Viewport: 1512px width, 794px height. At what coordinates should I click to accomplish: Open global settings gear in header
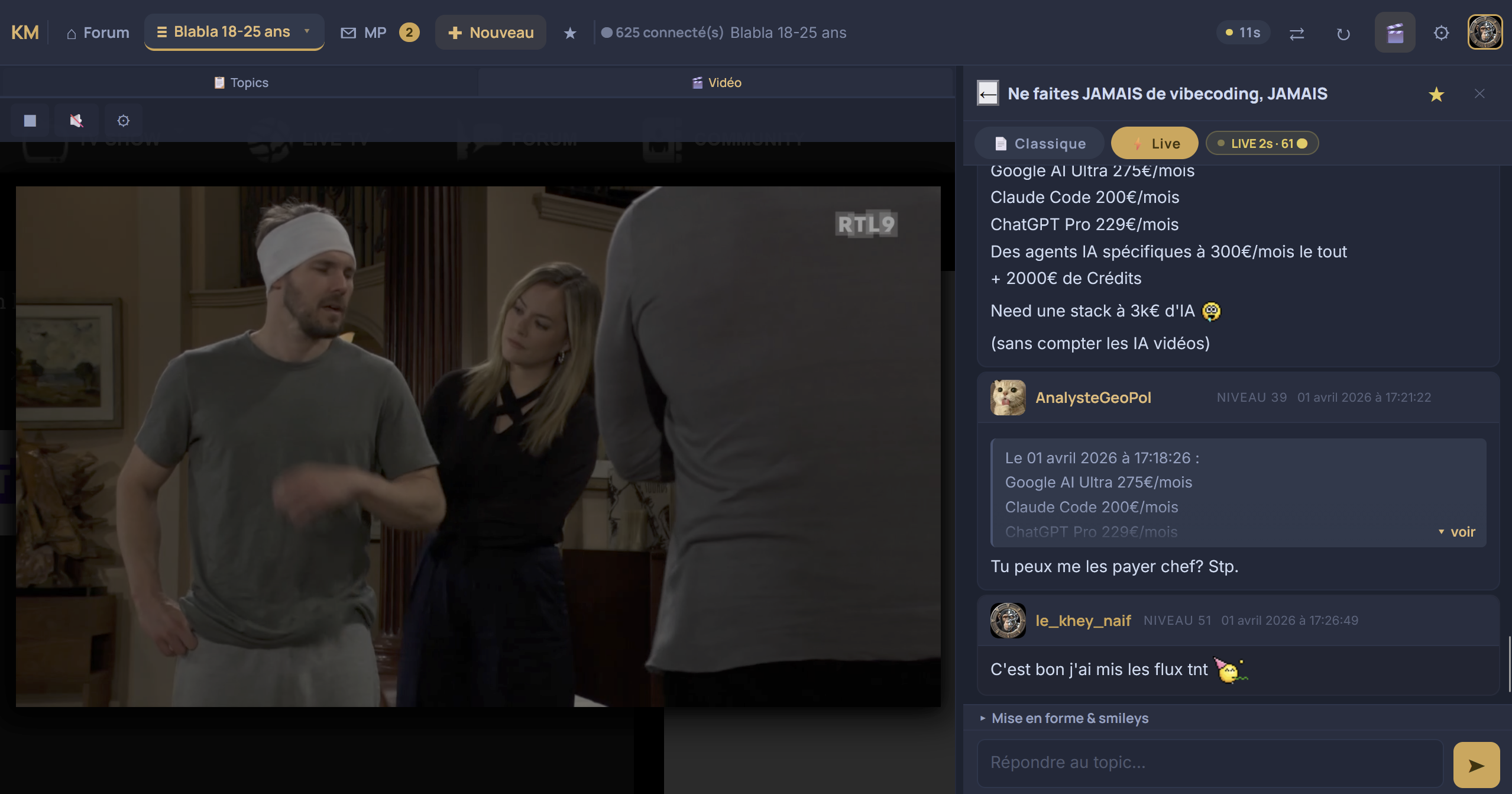coord(1441,33)
